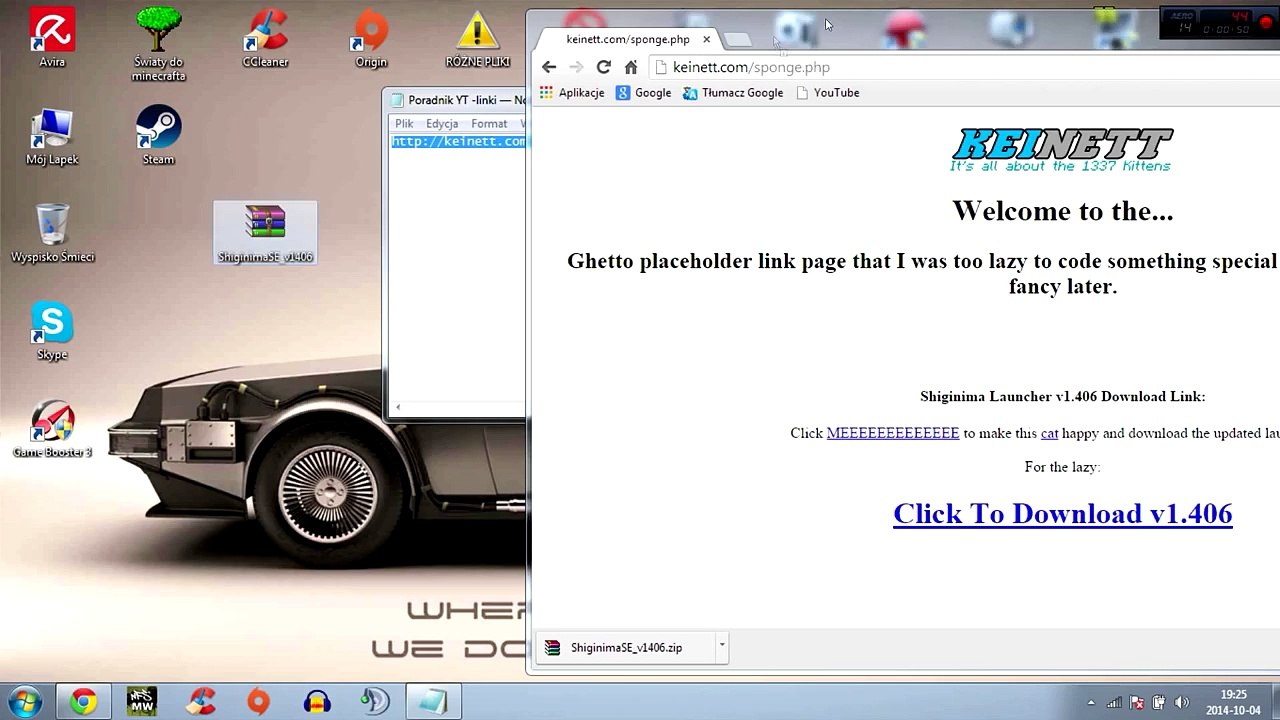
Task: Expand the ShiginimaSE_v1406.zip download options arrow
Action: pyautogui.click(x=721, y=647)
